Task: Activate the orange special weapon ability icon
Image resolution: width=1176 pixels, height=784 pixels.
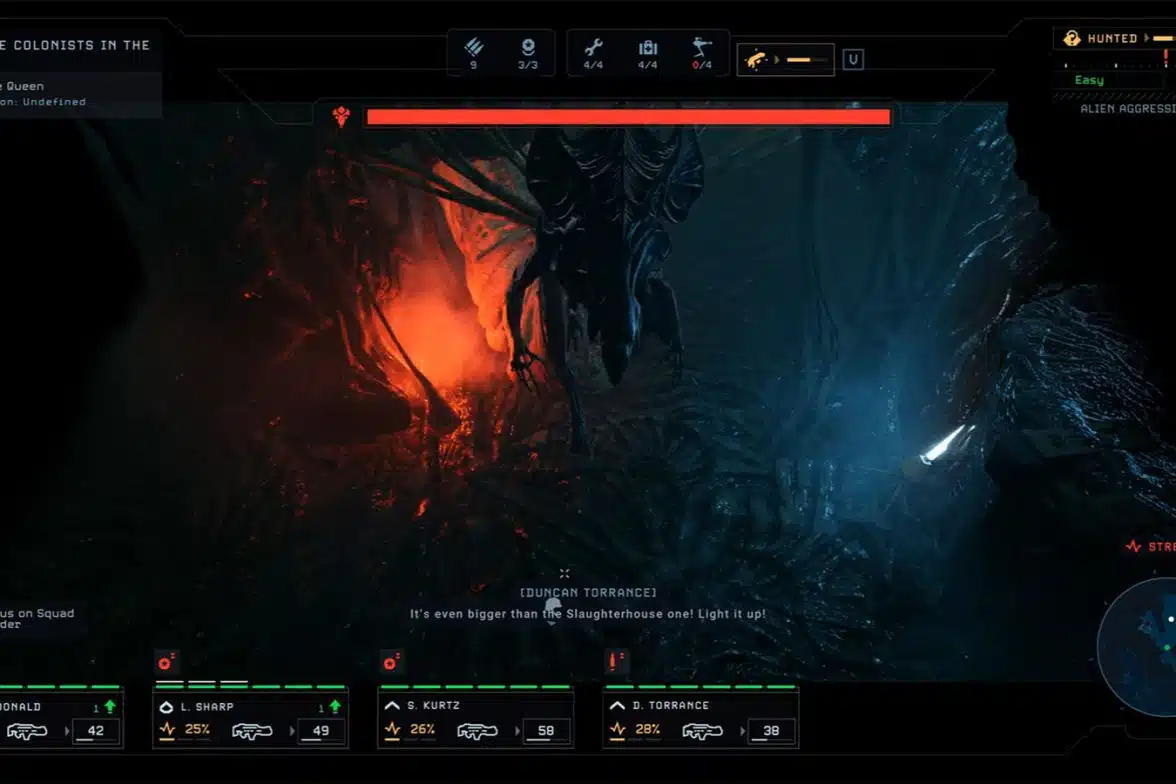Action: pos(756,59)
